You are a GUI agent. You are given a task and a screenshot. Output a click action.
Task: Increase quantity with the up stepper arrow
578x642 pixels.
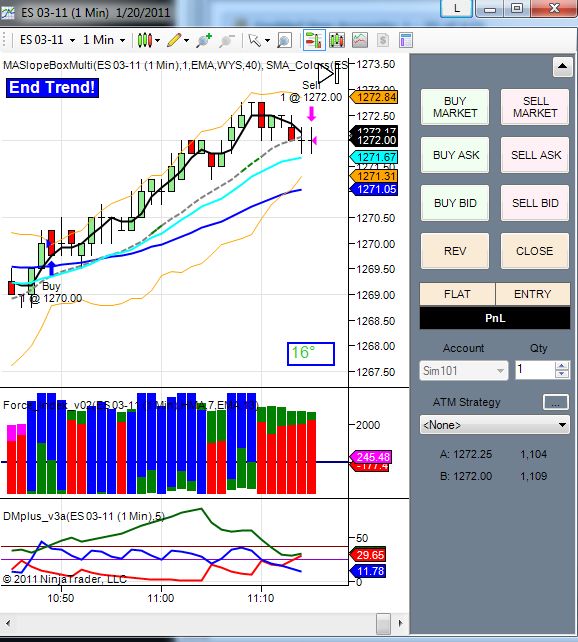[x=562, y=366]
